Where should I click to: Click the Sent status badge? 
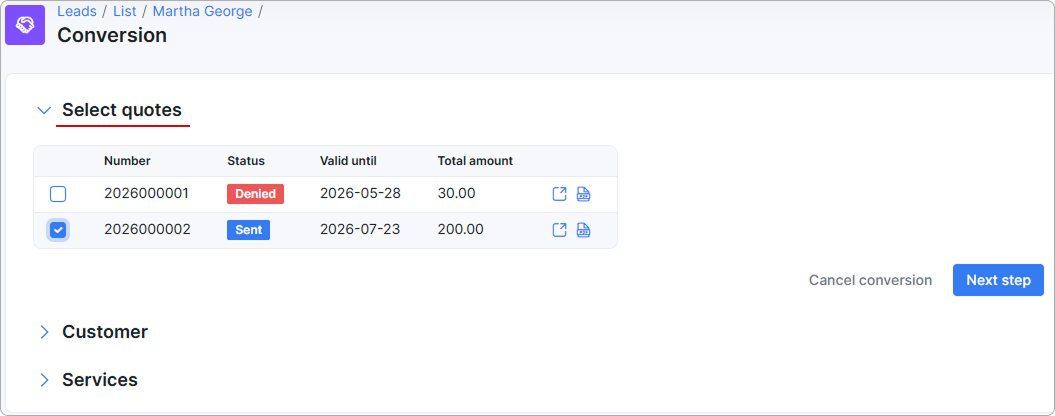248,230
